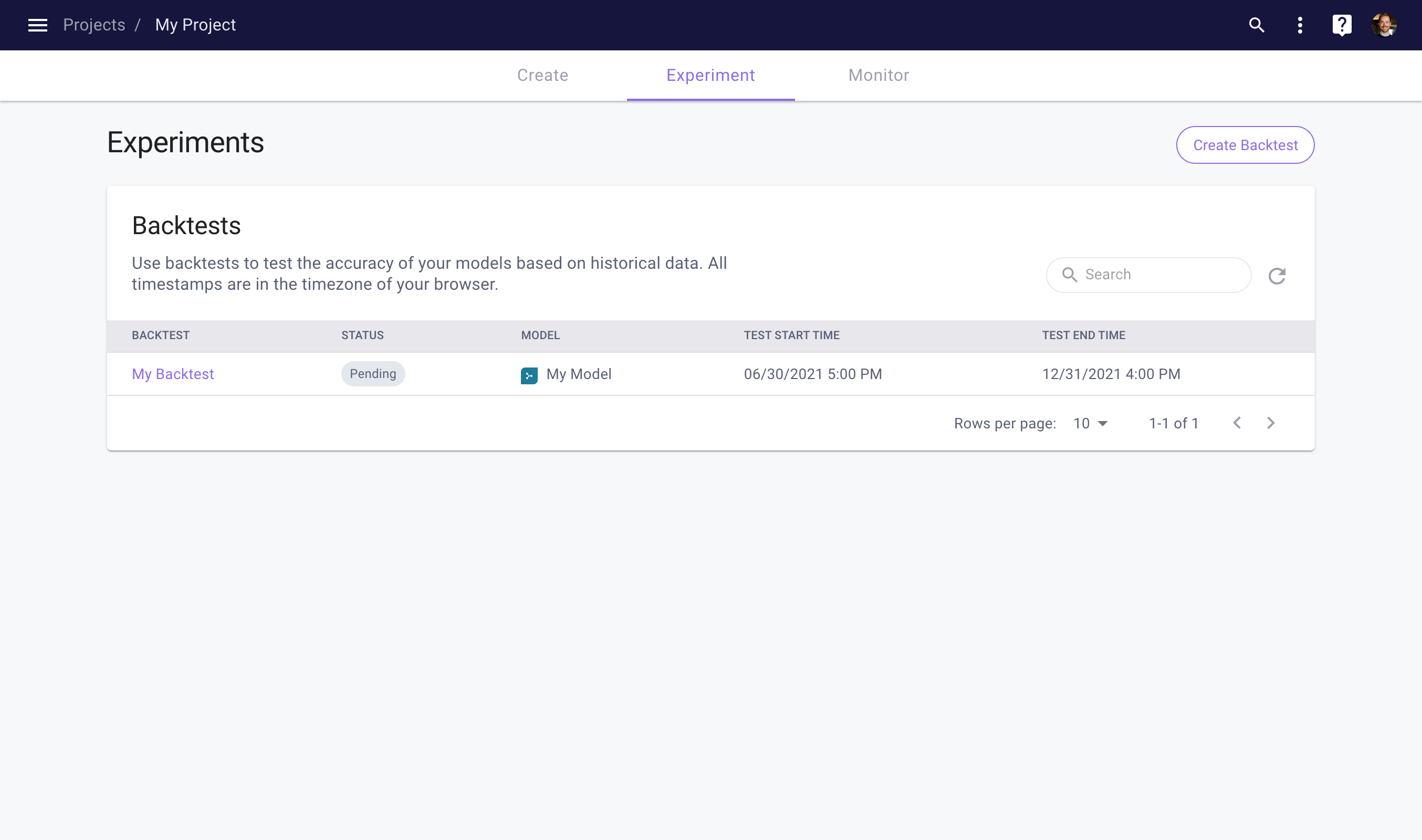Viewport: 1422px width, 840px height.
Task: Open the My Backtest link
Action: pos(173,374)
